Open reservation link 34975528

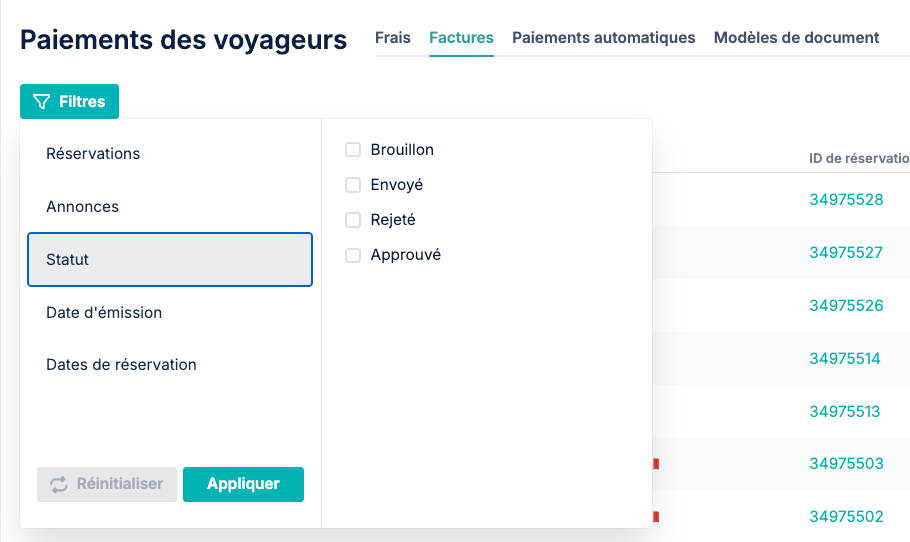[x=846, y=200]
